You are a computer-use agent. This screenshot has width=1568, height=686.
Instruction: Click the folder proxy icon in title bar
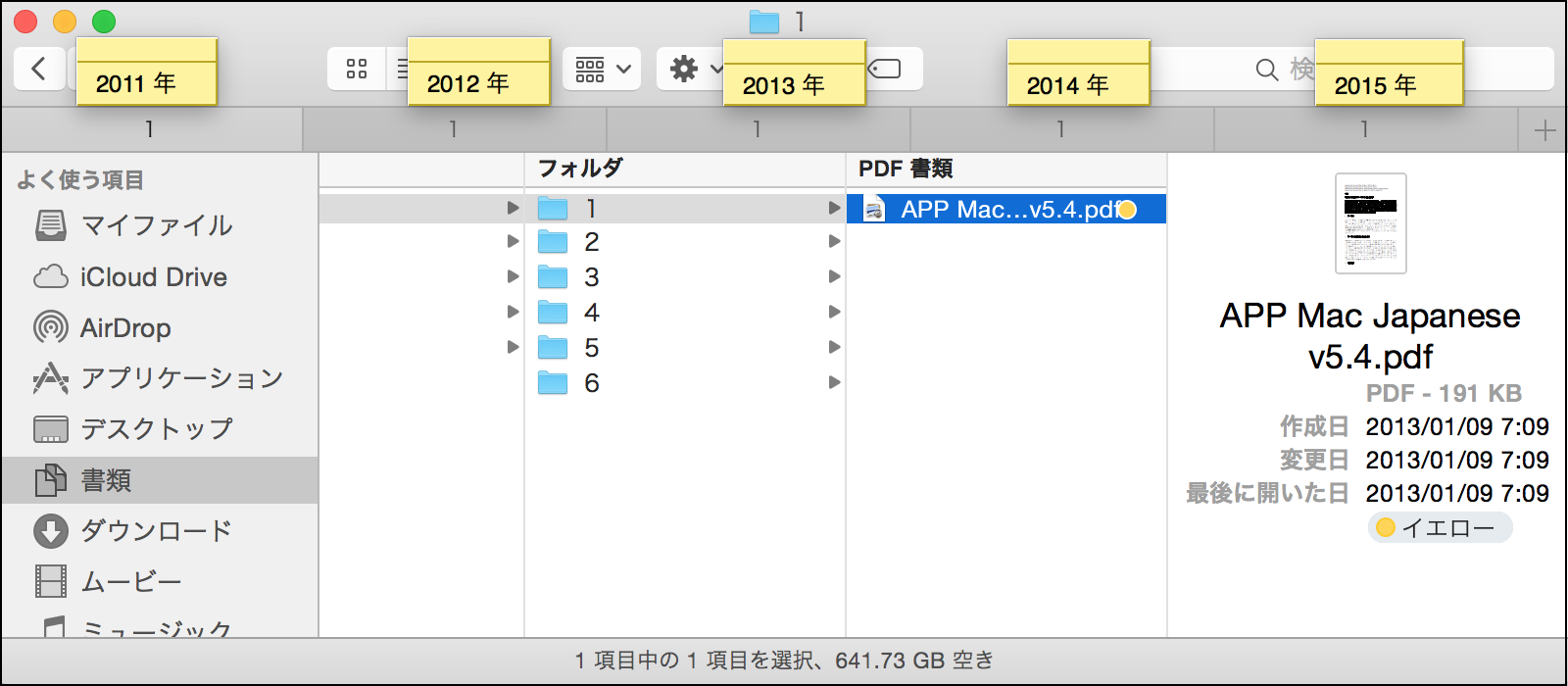[x=764, y=22]
